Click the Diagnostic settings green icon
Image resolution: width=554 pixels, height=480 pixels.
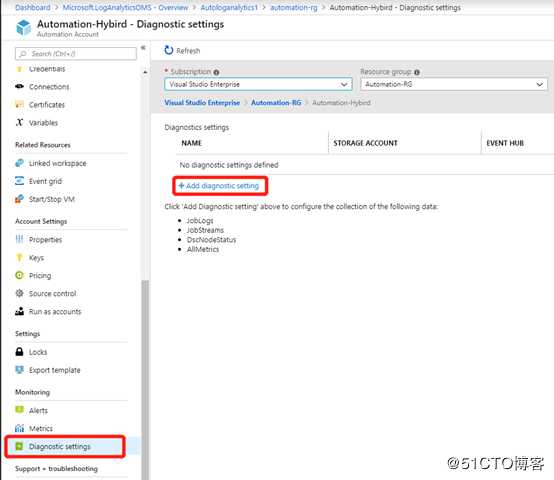point(19,446)
